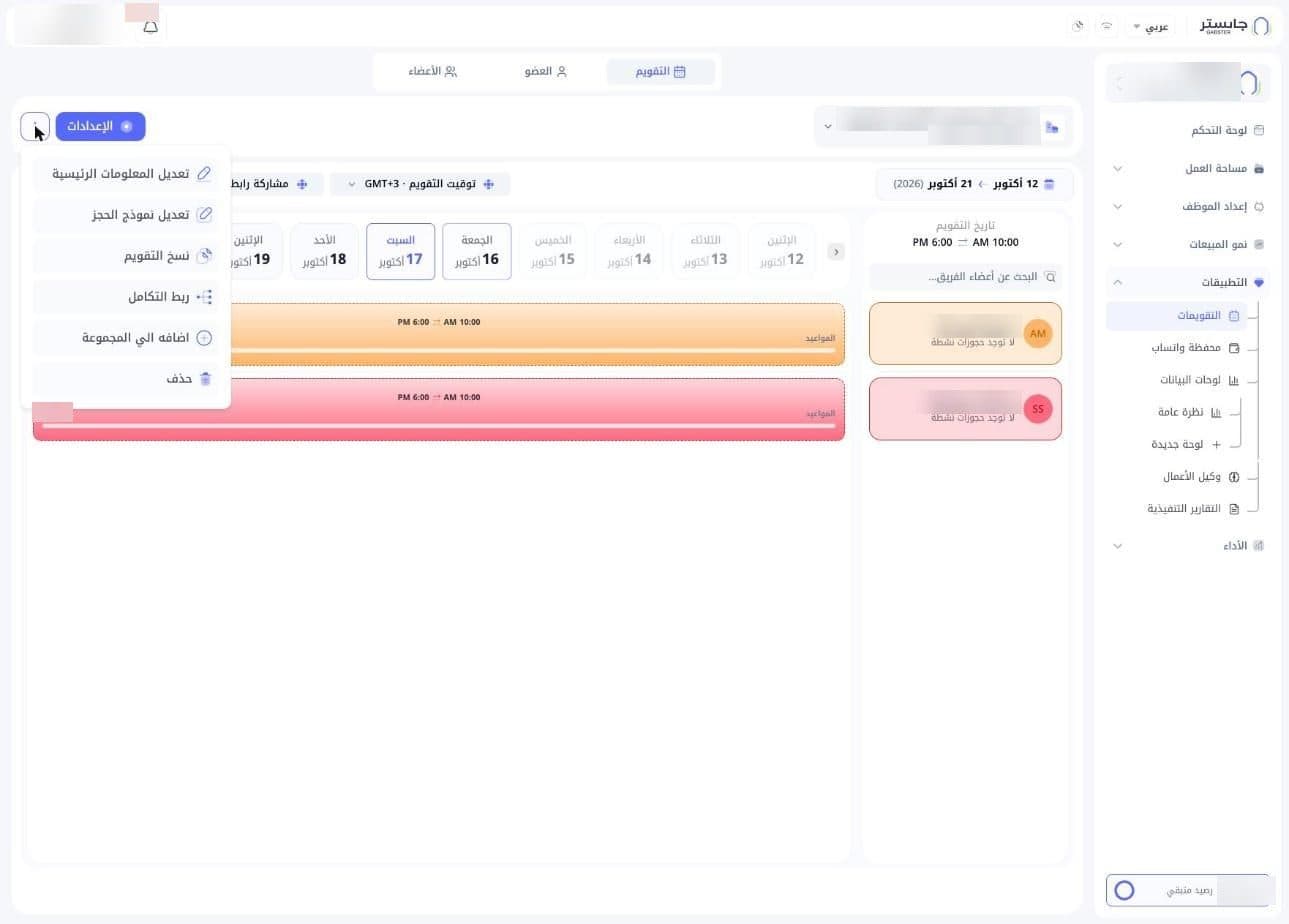
Task: Click the calendar group icon in selector
Action: (1051, 127)
